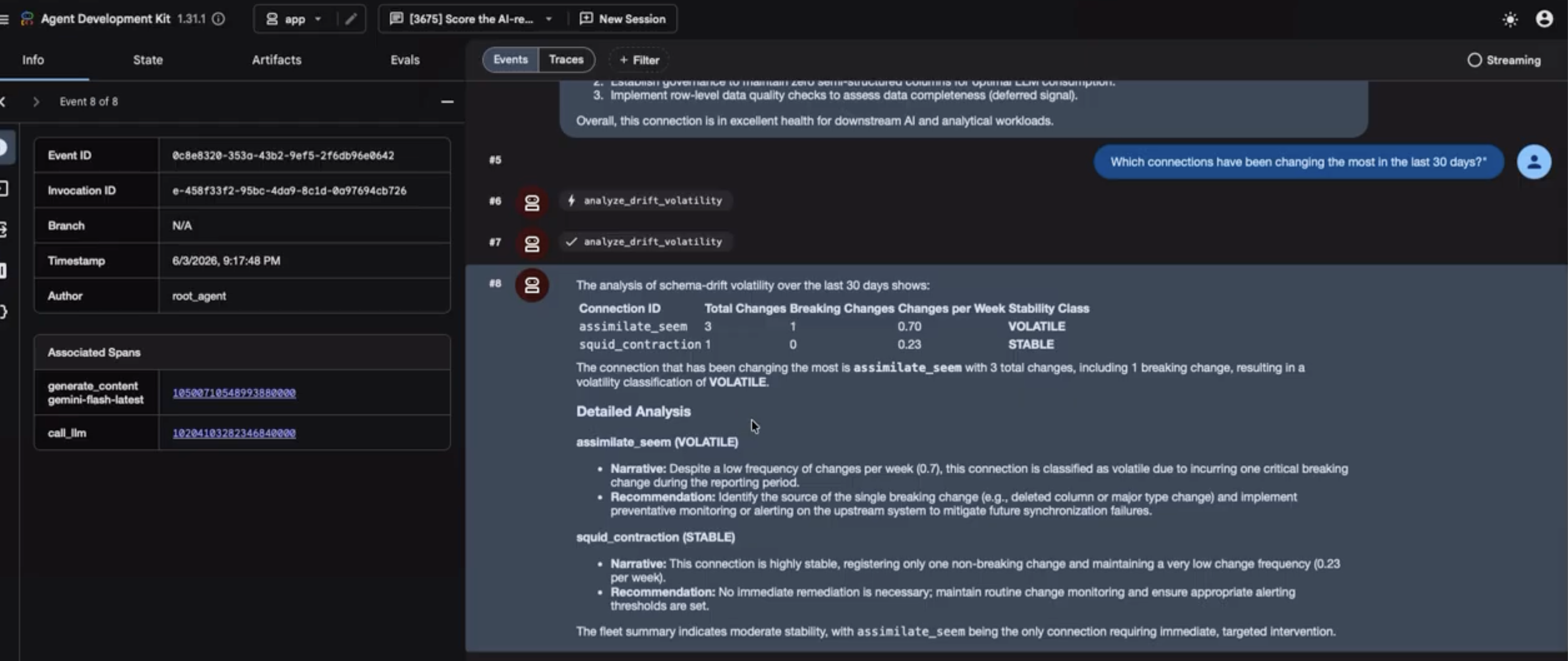Open the call_llm span link 10204103282346840000

click(234, 433)
